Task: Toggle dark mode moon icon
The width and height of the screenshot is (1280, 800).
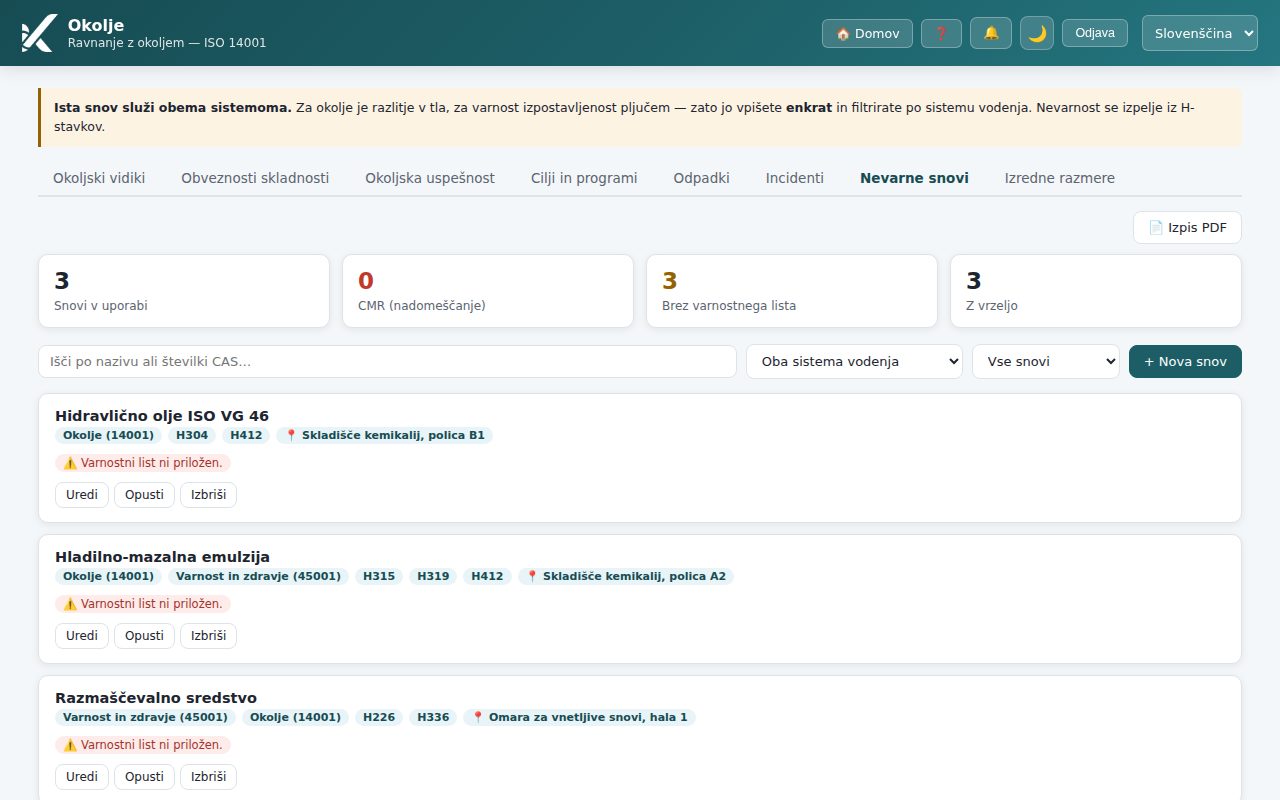Action: coord(1037,33)
